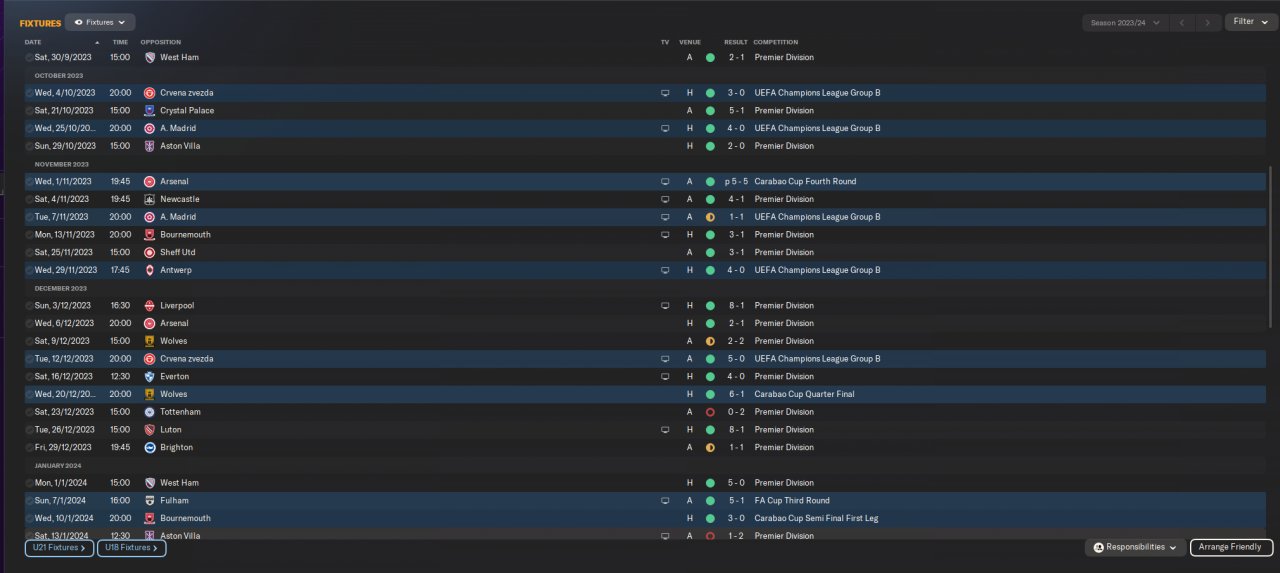Image resolution: width=1280 pixels, height=573 pixels.
Task: Sort by the Competition column header
Action: (776, 42)
